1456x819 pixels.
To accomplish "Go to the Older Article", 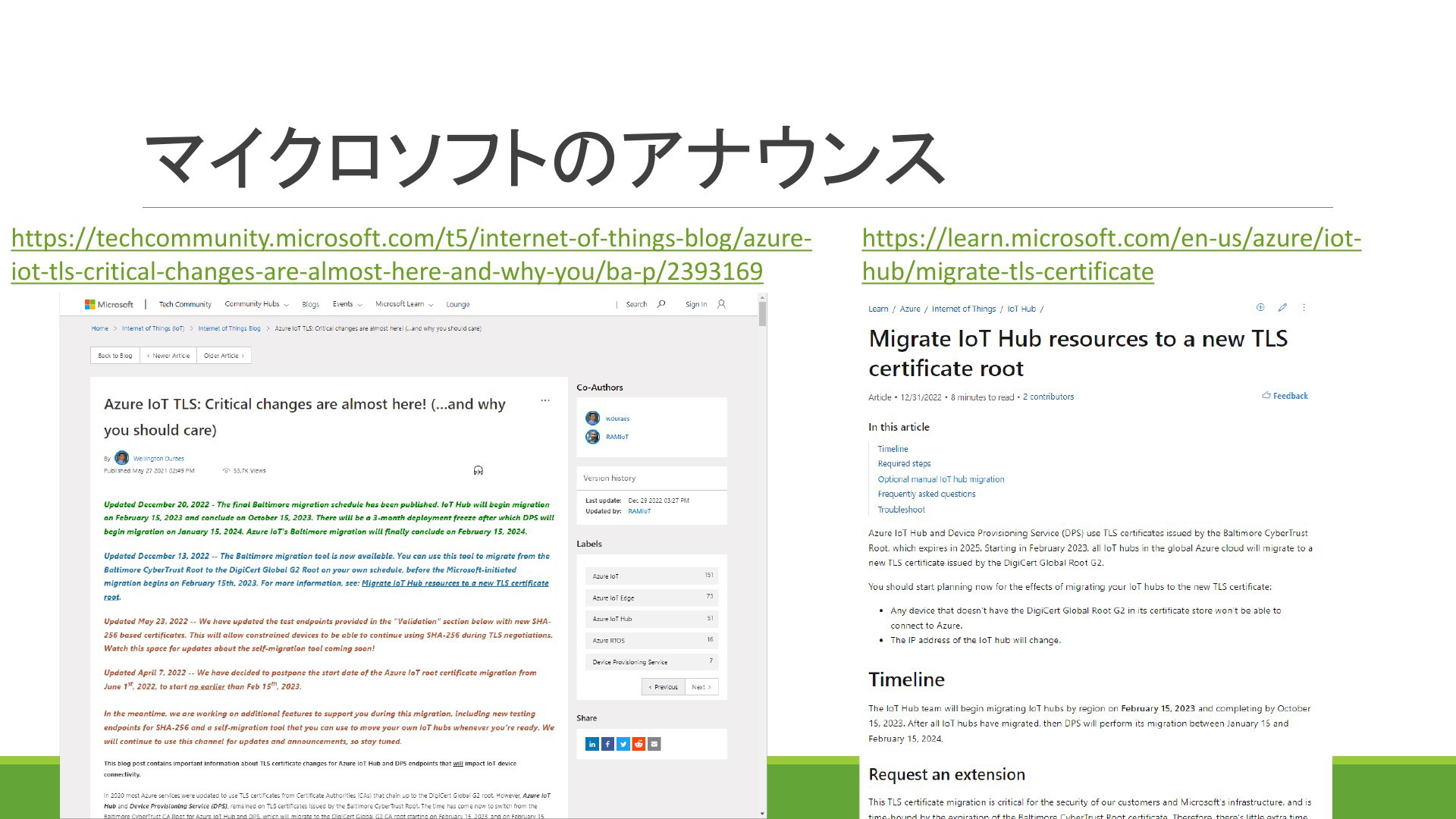I will click(224, 356).
